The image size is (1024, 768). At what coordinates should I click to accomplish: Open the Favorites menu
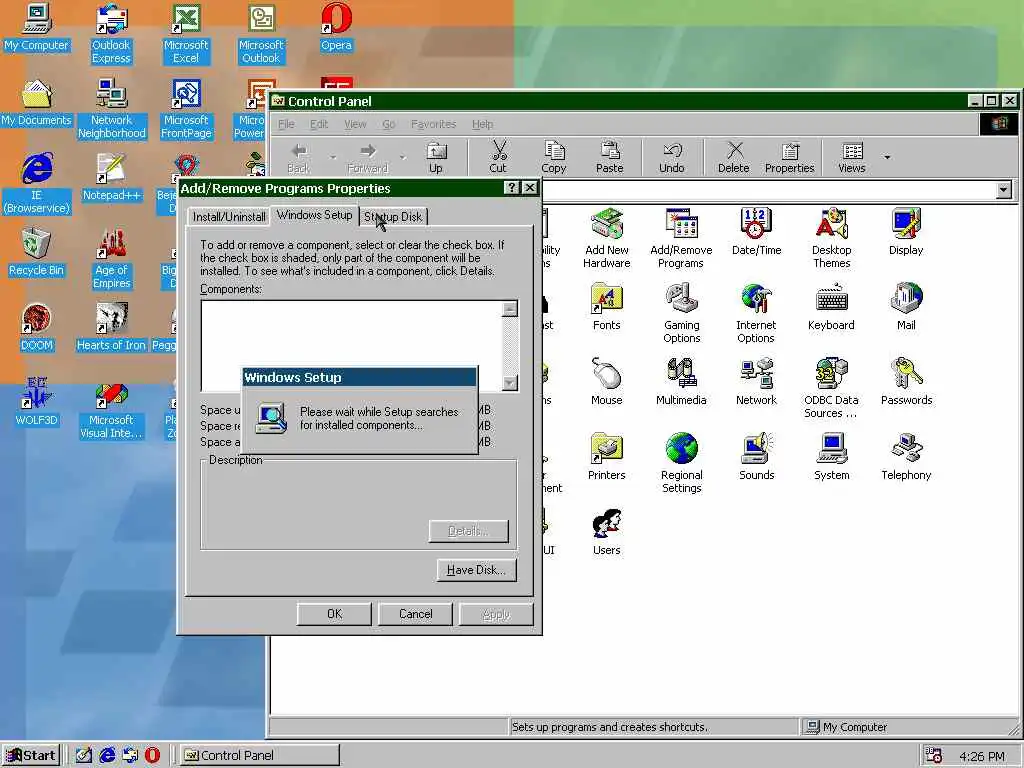[434, 124]
